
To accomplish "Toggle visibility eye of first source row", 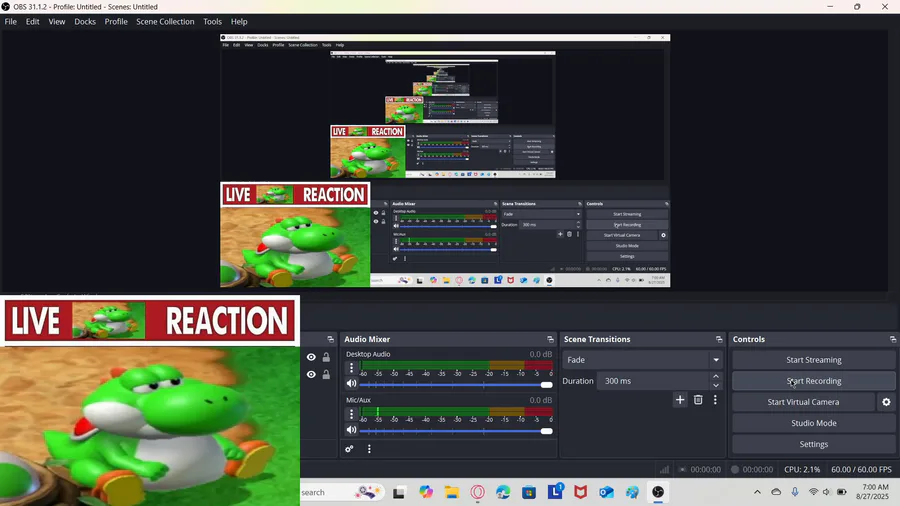I will [x=311, y=357].
